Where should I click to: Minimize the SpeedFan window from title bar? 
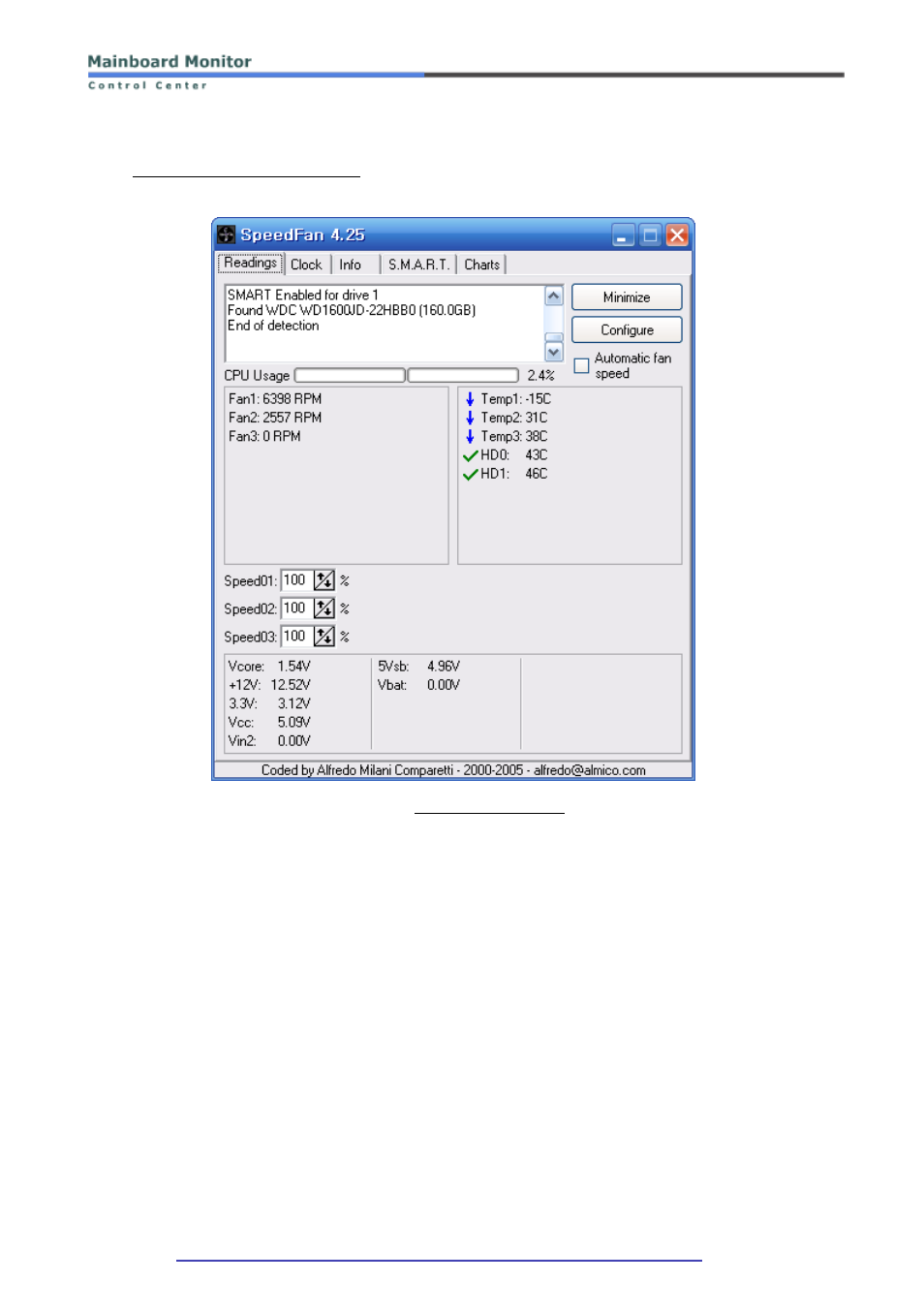(624, 234)
